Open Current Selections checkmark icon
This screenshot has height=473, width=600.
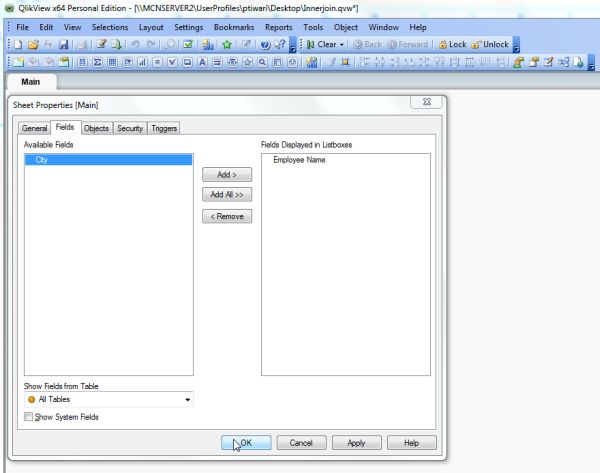click(x=188, y=44)
